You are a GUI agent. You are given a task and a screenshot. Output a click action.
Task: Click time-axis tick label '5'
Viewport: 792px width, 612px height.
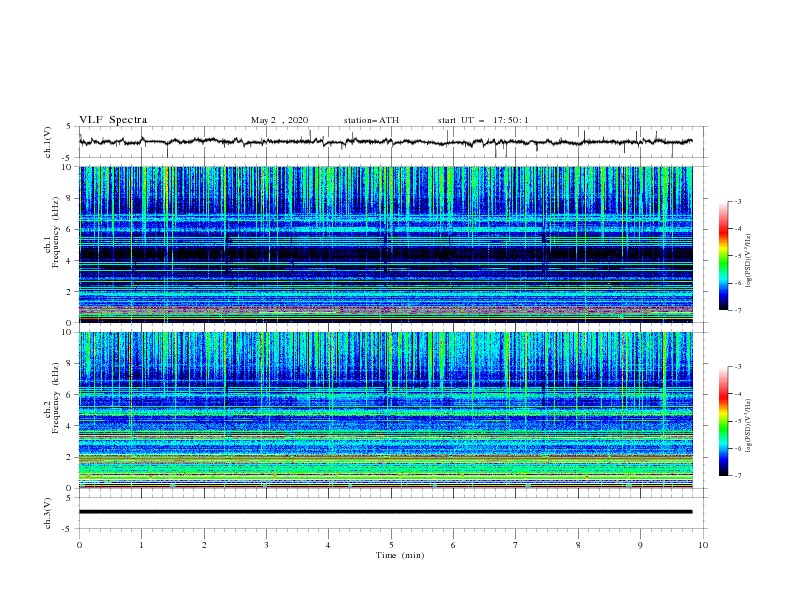click(x=391, y=545)
